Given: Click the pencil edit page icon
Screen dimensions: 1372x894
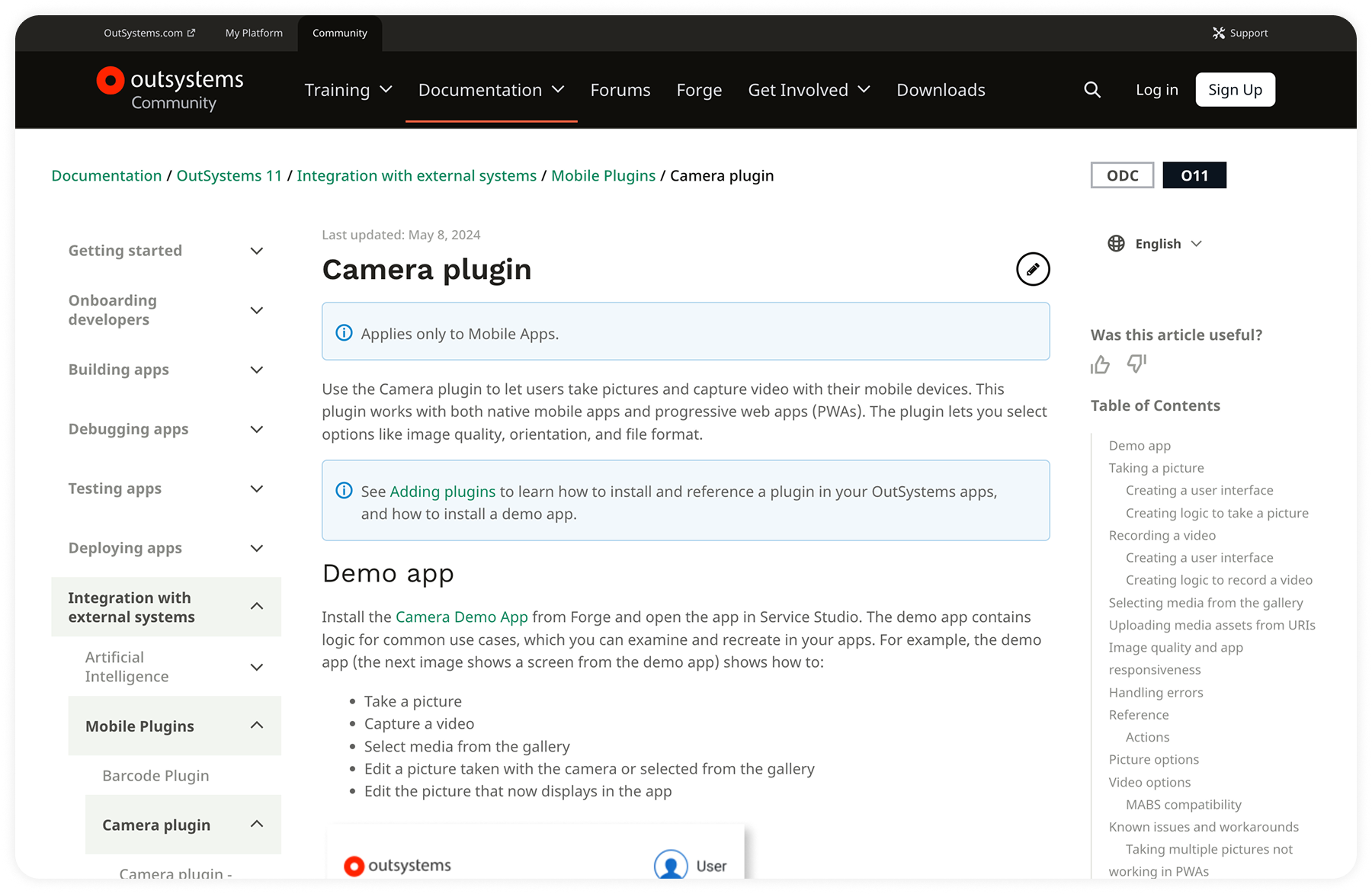Looking at the screenshot, I should pyautogui.click(x=1033, y=269).
